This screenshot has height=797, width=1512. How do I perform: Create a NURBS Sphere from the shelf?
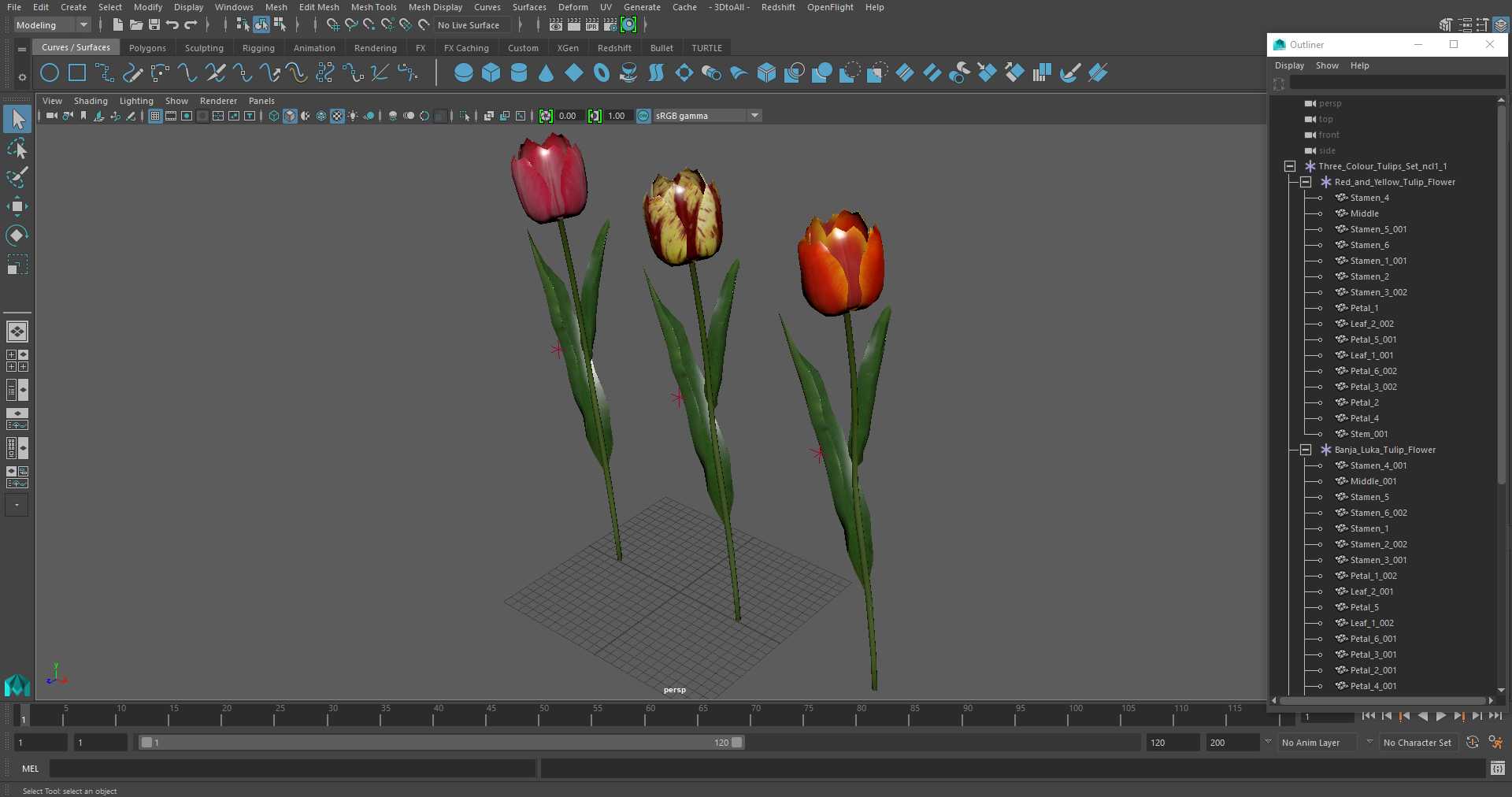pyautogui.click(x=464, y=73)
